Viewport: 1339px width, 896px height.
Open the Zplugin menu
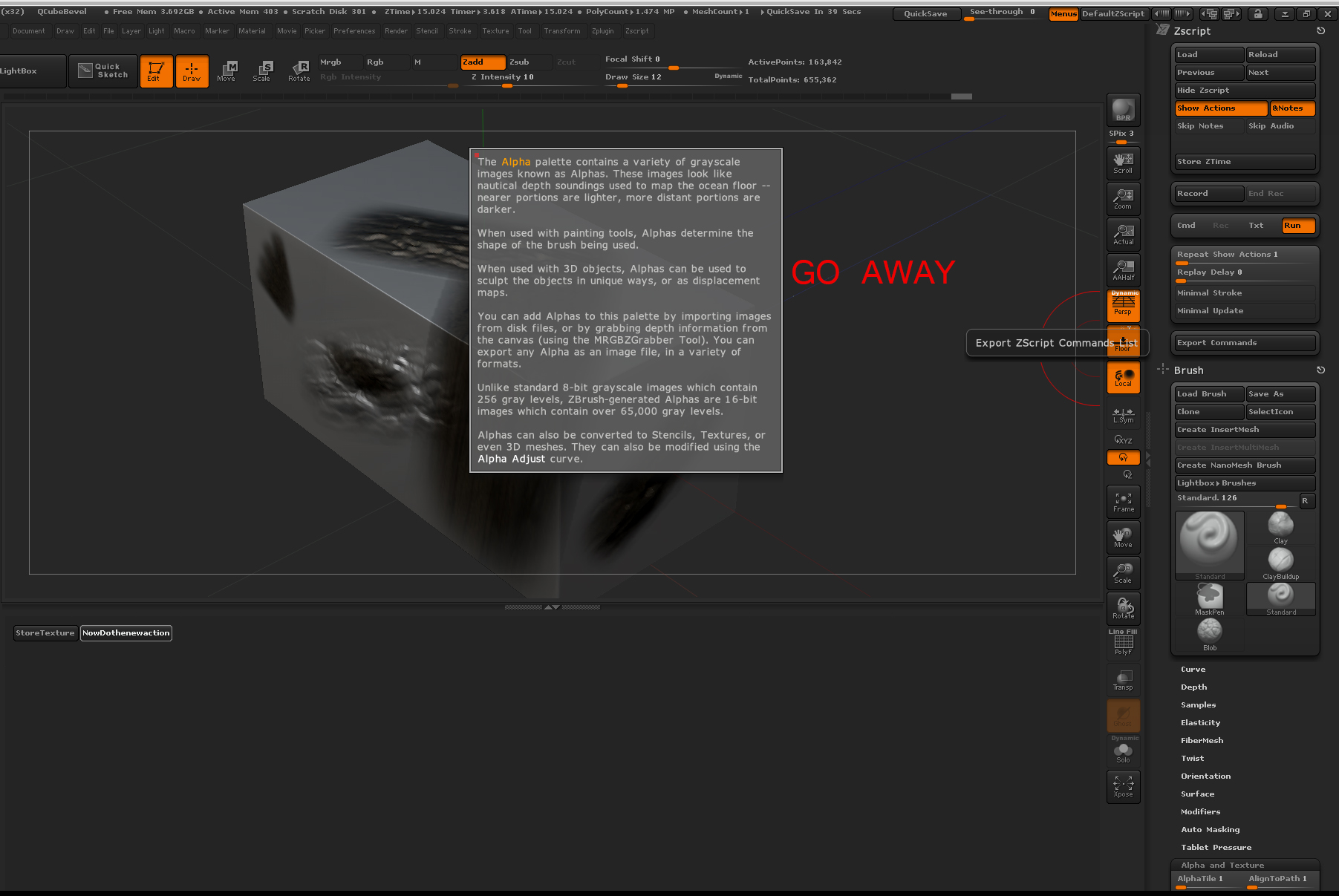click(602, 31)
